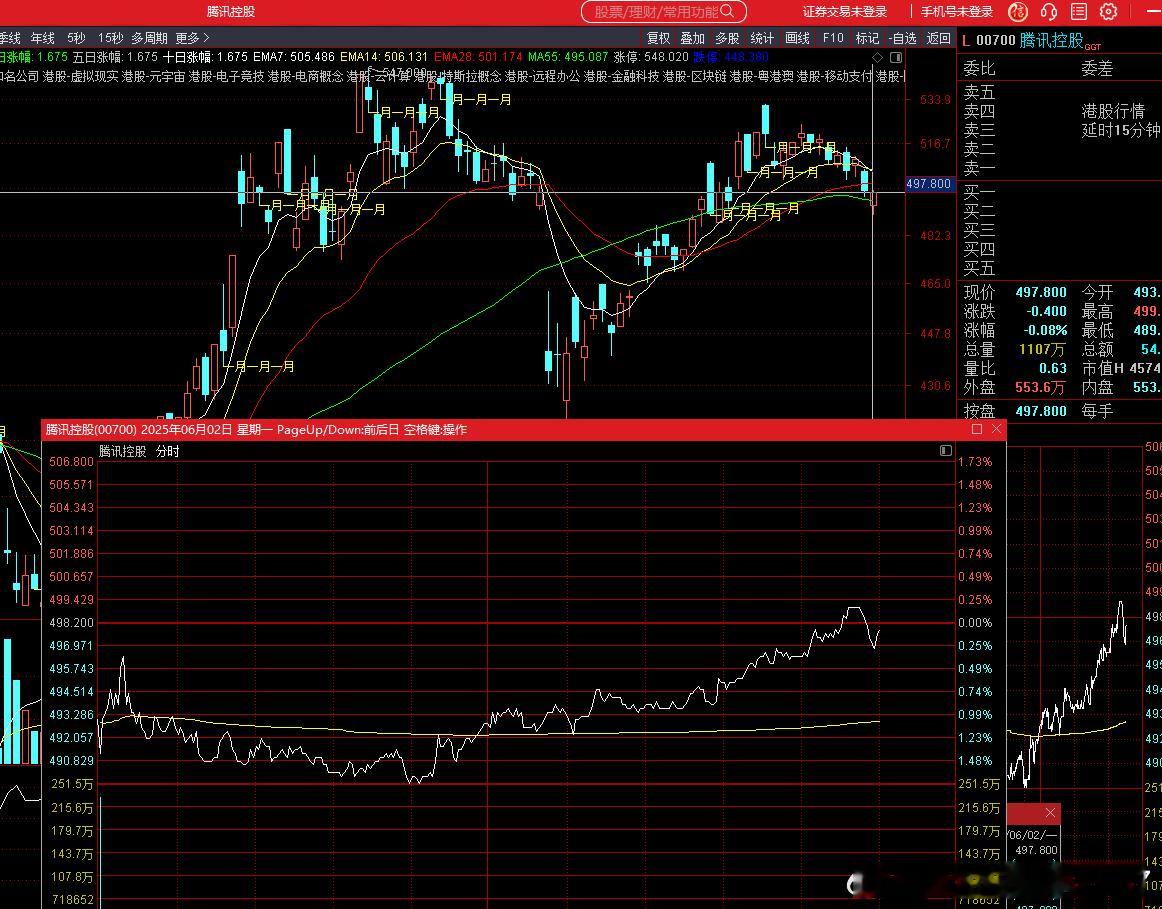Click the 标记 toolbar button
Image resolution: width=1162 pixels, height=909 pixels.
pos(867,38)
